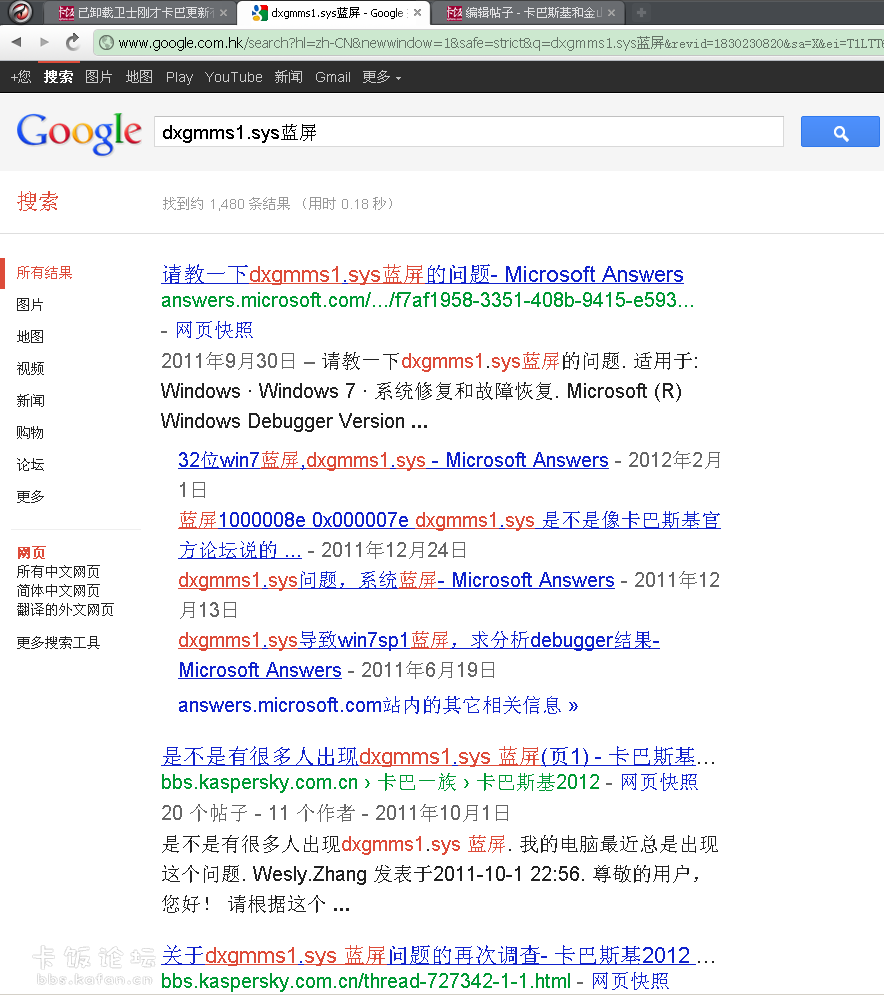Click snippet line containing Wesly.Zhang 发表于2011-10-1

(x=432, y=874)
